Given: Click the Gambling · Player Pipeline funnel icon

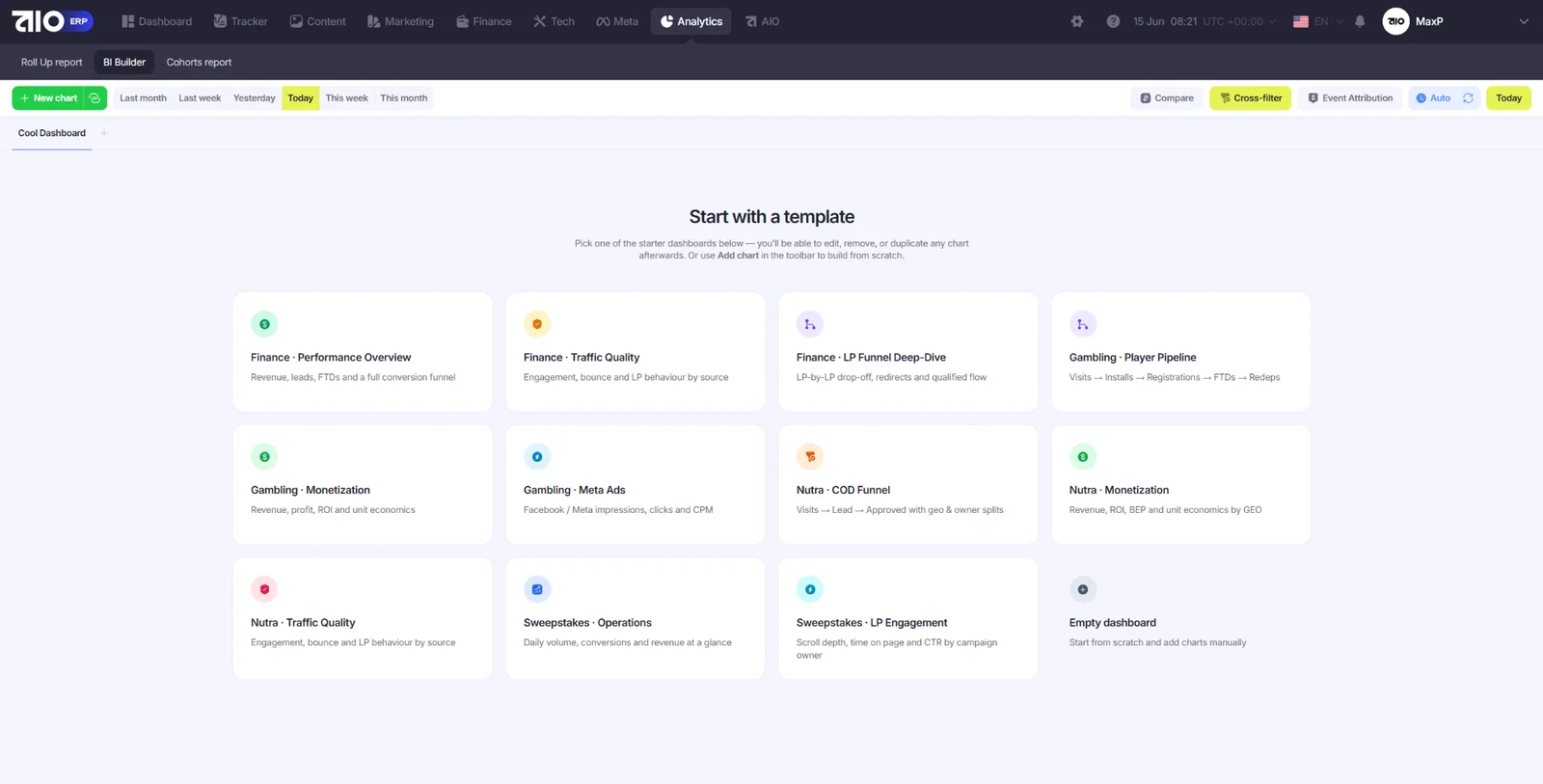Looking at the screenshot, I should pyautogui.click(x=1083, y=324).
